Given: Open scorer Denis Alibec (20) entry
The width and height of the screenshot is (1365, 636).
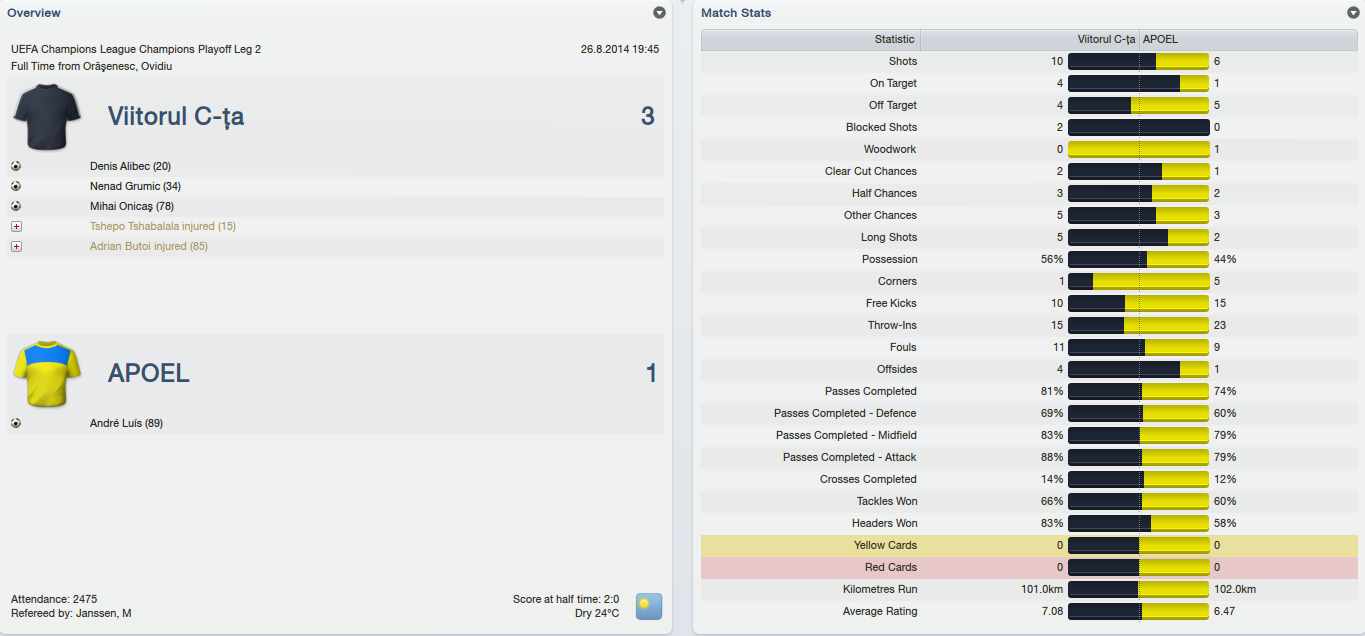Looking at the screenshot, I should (130, 166).
